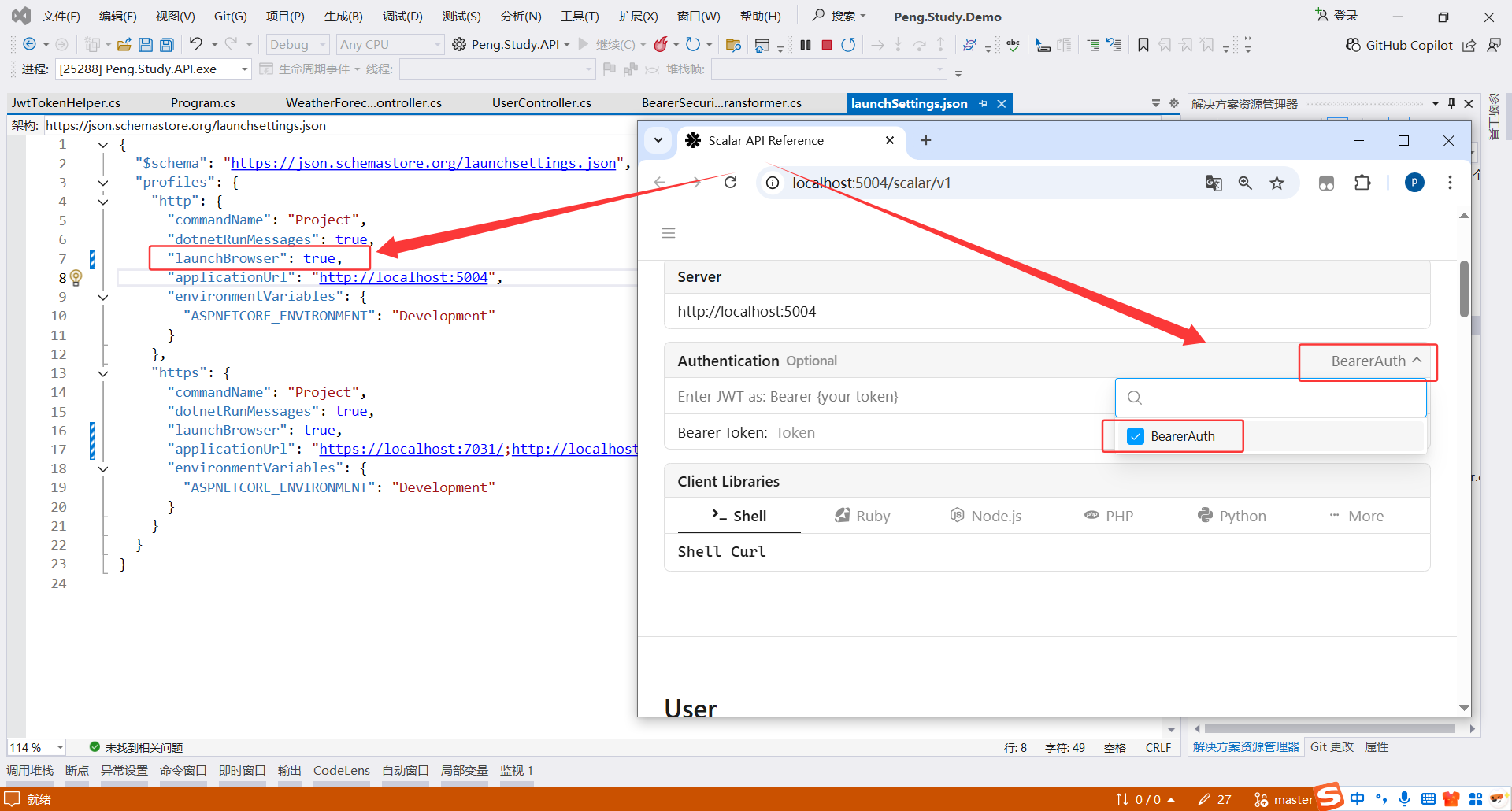This screenshot has height=811, width=1512.
Task: Stop debugging with the red square
Action: tap(827, 45)
